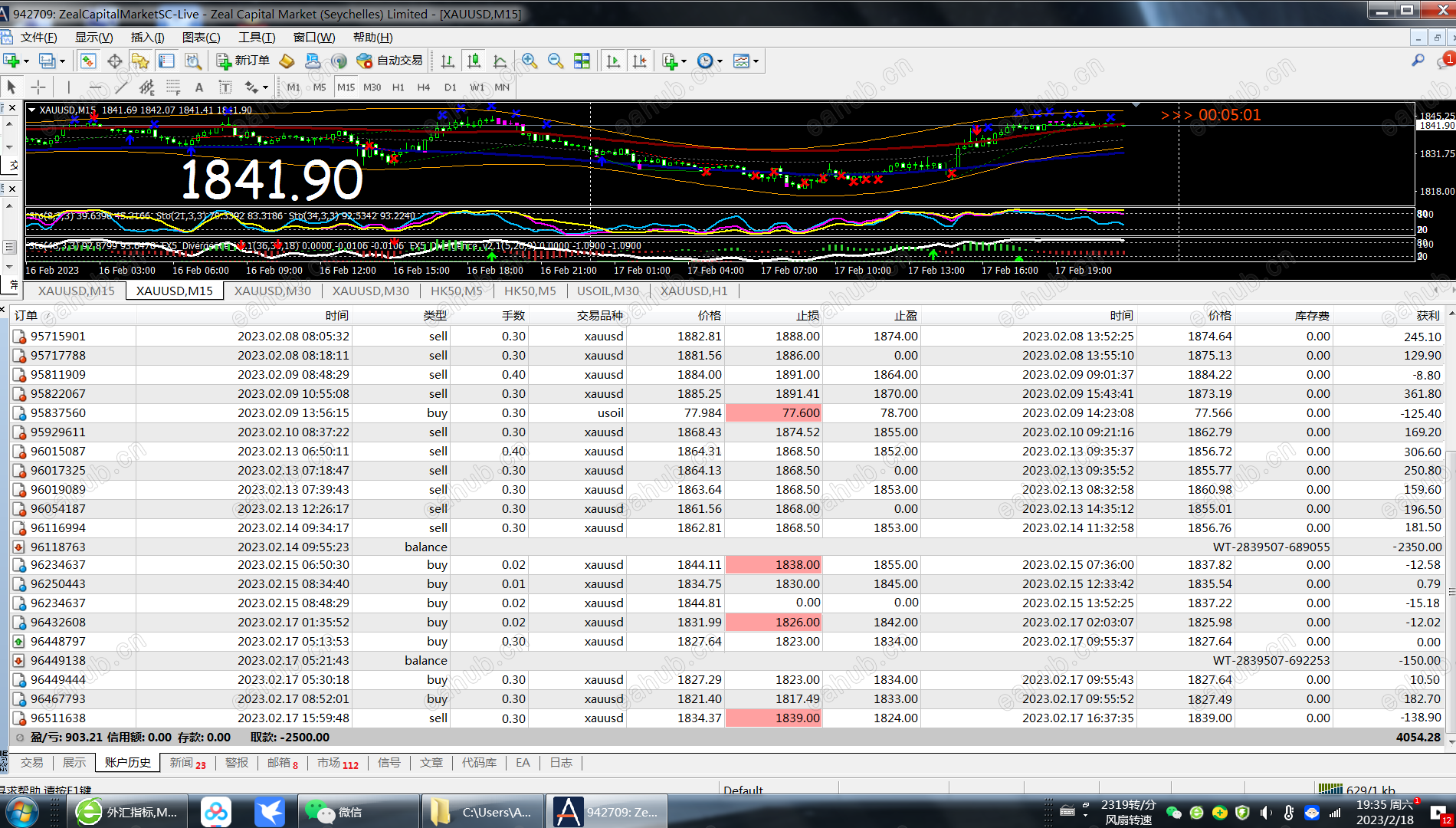Open the tile windows layout icon
This screenshot has height=828, width=1456.
[582, 61]
